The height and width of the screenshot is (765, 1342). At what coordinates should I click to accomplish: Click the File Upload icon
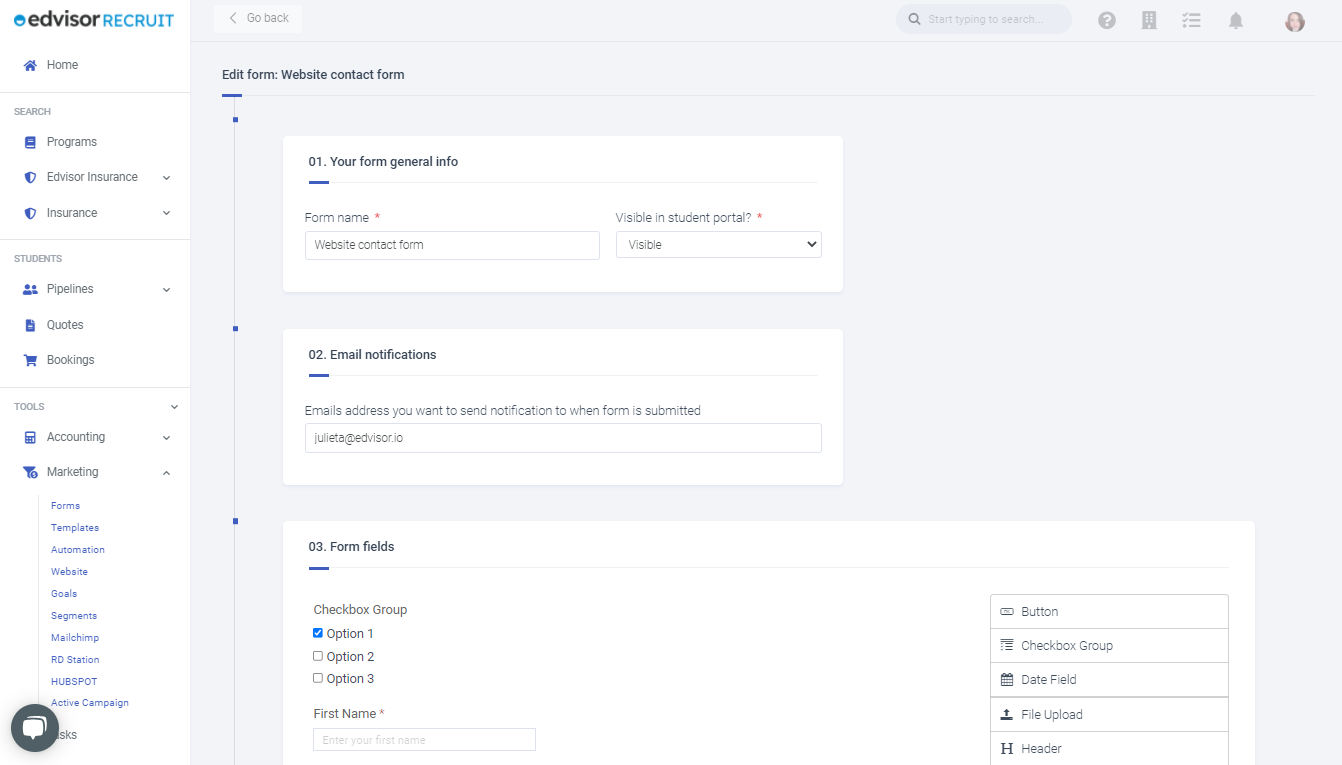pos(1007,714)
